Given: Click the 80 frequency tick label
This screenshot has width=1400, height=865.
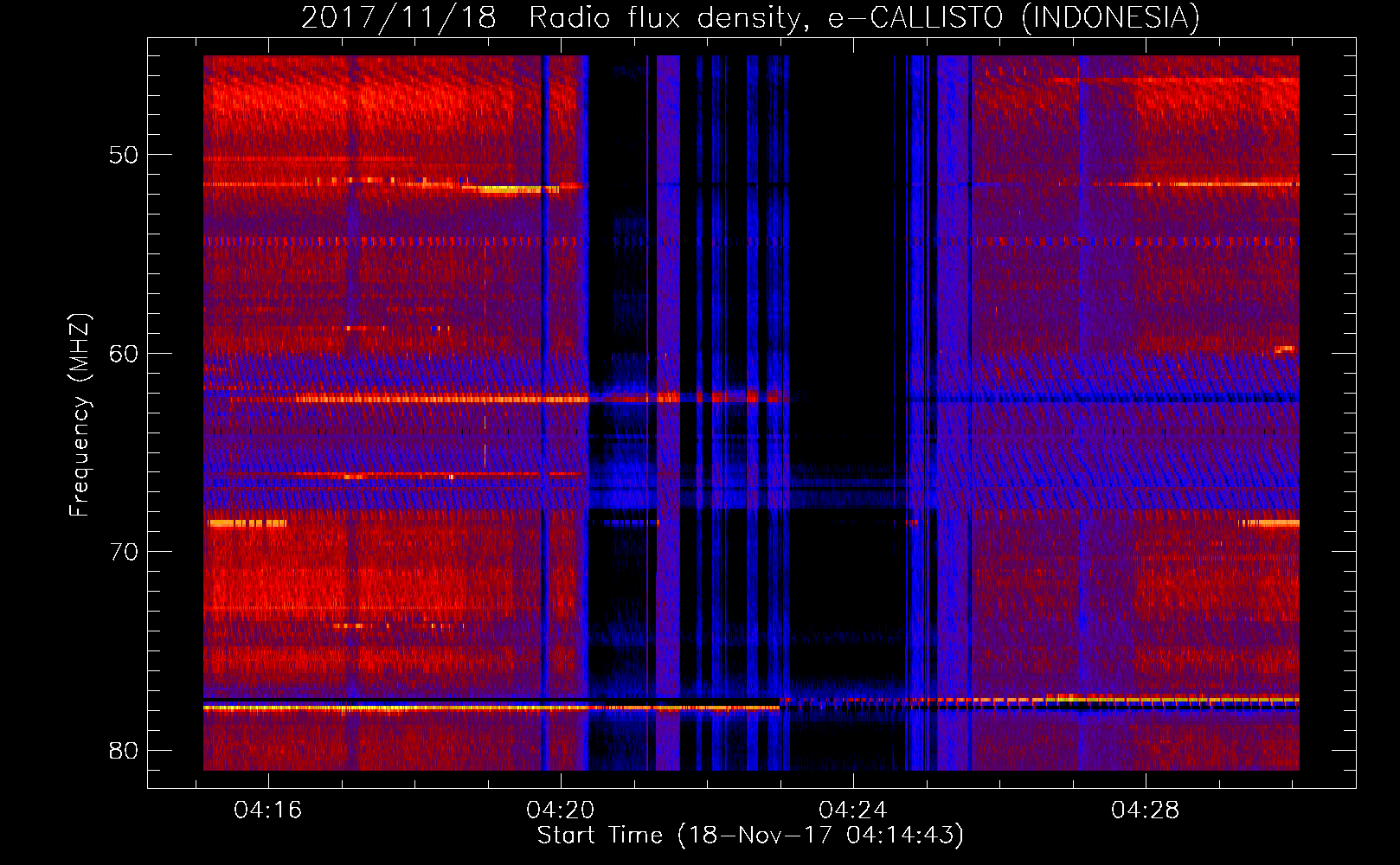Looking at the screenshot, I should (x=124, y=750).
